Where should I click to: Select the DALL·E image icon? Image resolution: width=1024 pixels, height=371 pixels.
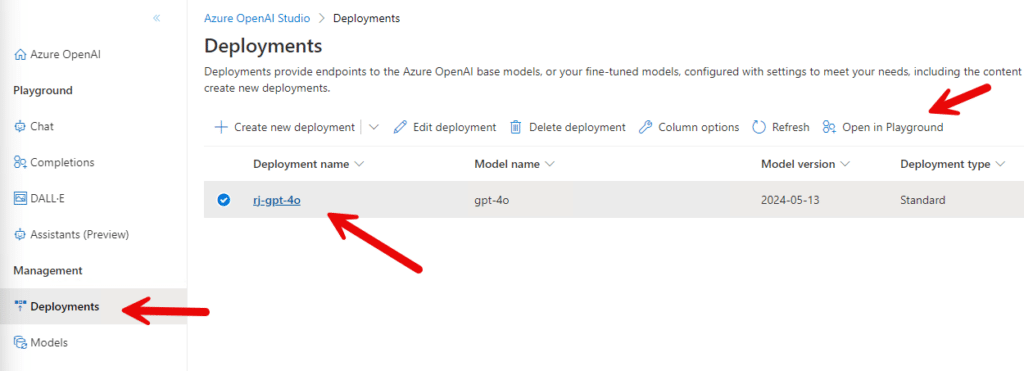click(x=20, y=198)
